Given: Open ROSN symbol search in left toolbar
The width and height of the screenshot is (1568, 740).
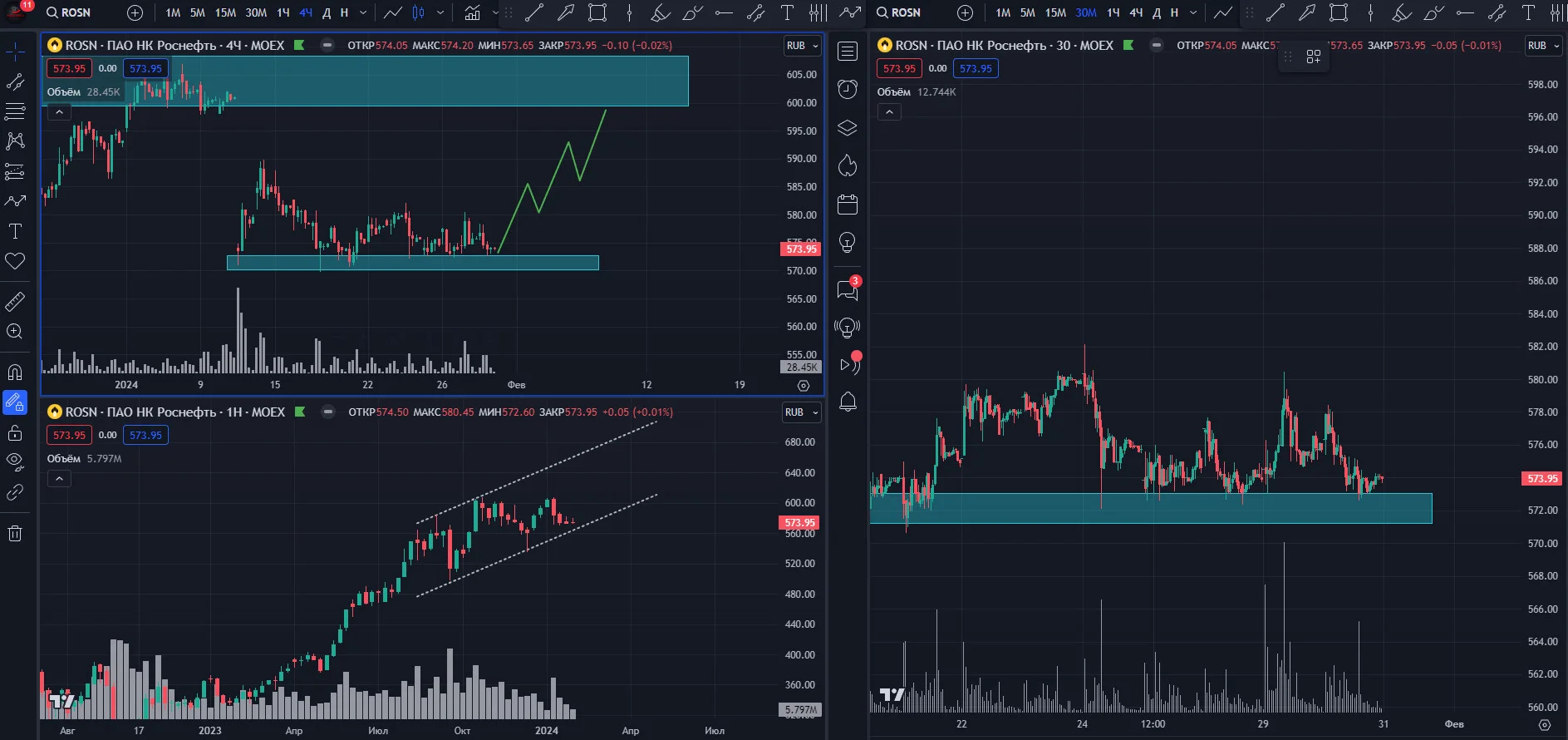Looking at the screenshot, I should pyautogui.click(x=69, y=12).
